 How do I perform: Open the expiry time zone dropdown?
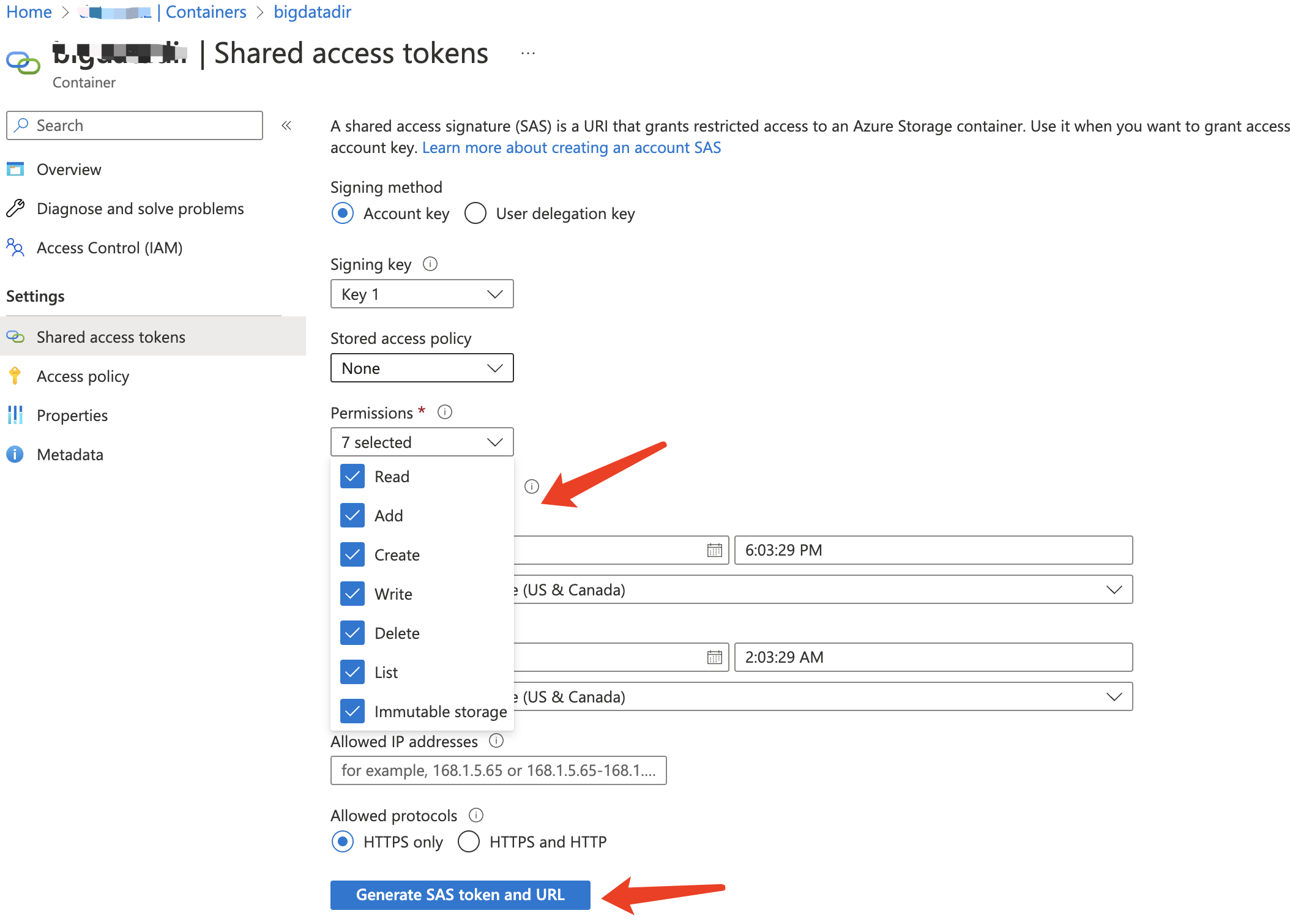[x=823, y=696]
